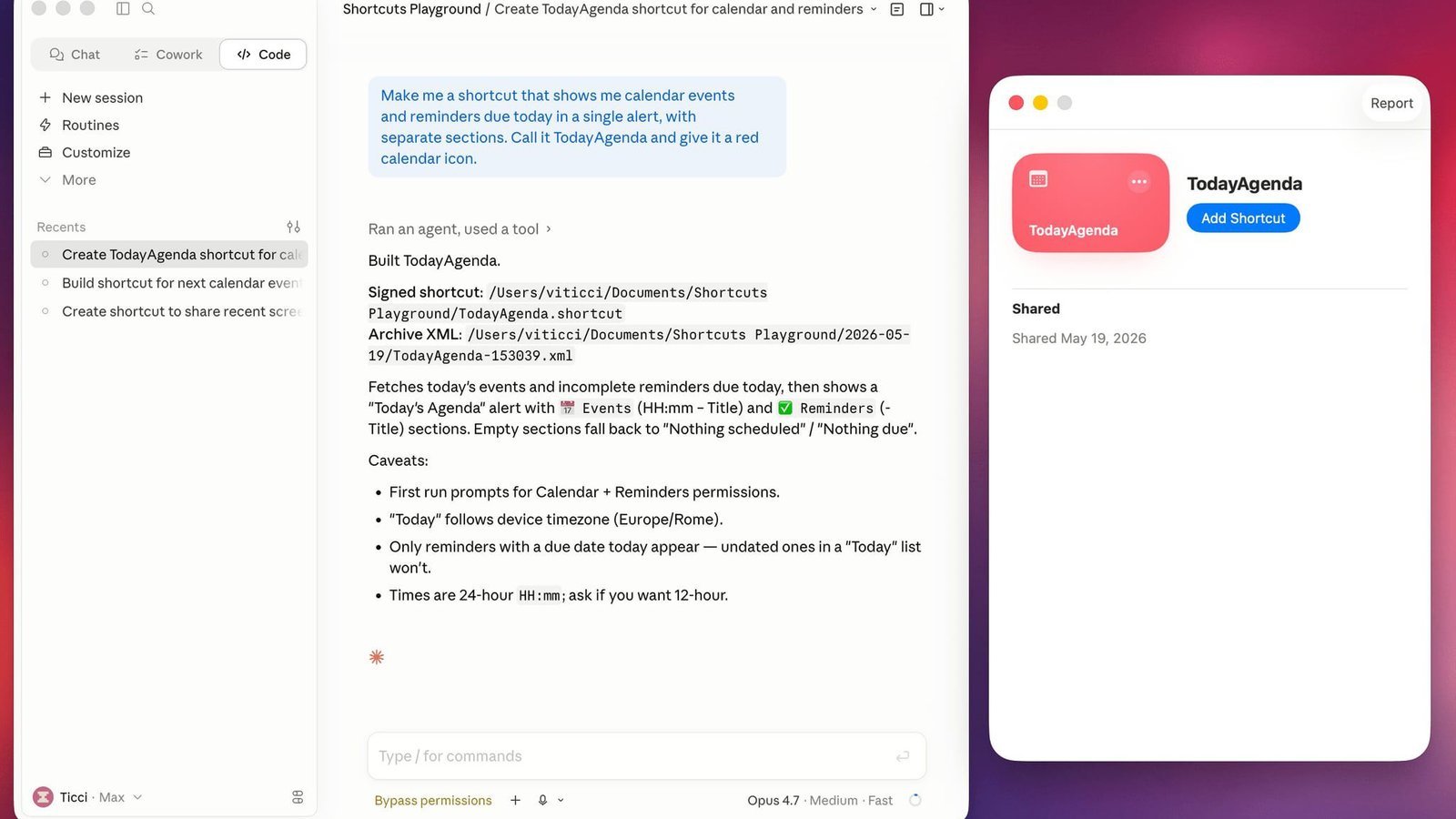The height and width of the screenshot is (819, 1456).
Task: Click the Routines lightning icon
Action: click(x=45, y=125)
